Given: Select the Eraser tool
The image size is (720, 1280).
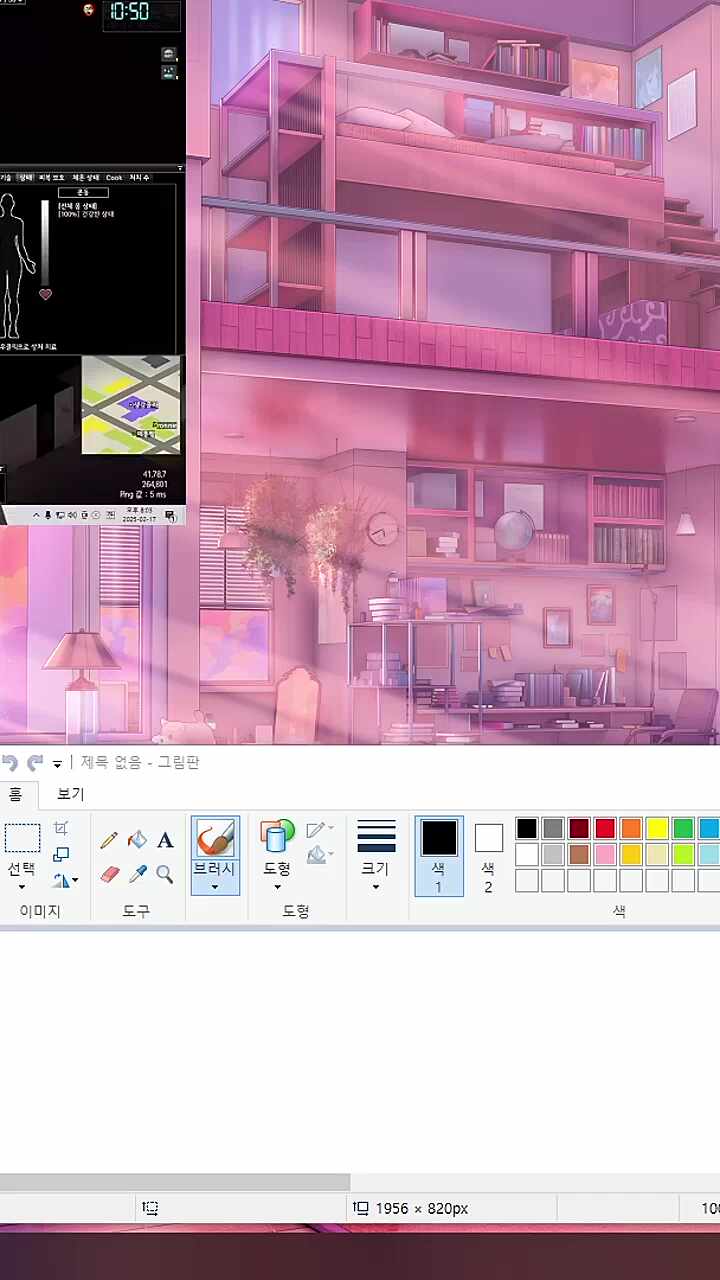Looking at the screenshot, I should click(x=110, y=875).
